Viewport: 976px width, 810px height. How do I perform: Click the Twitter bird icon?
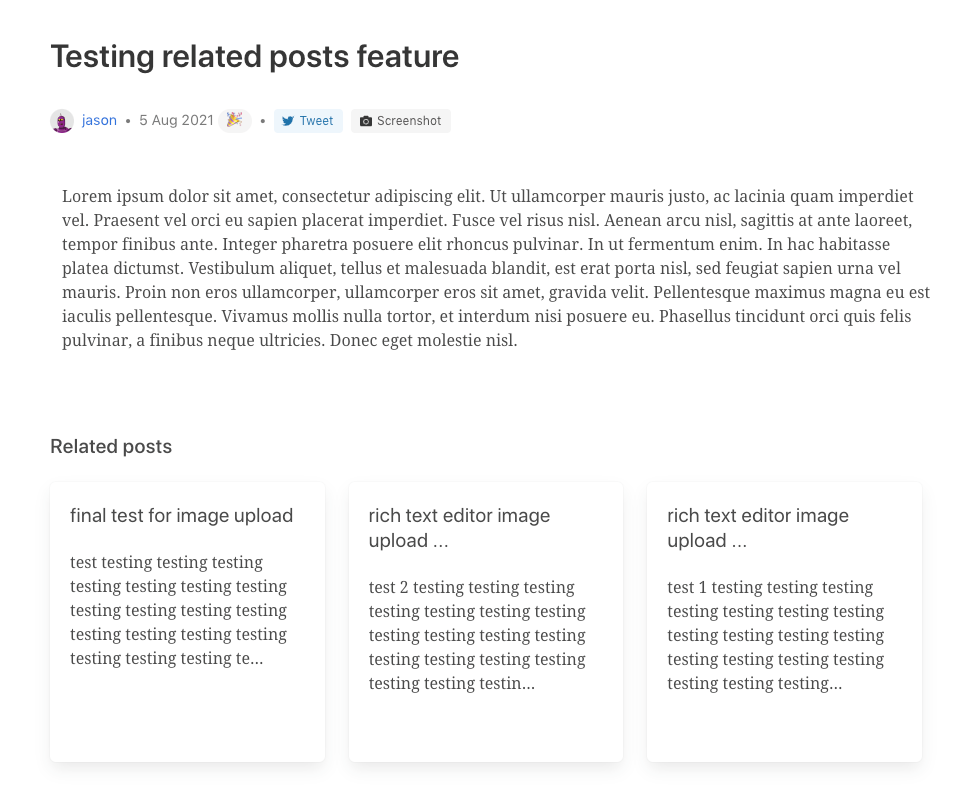288,121
